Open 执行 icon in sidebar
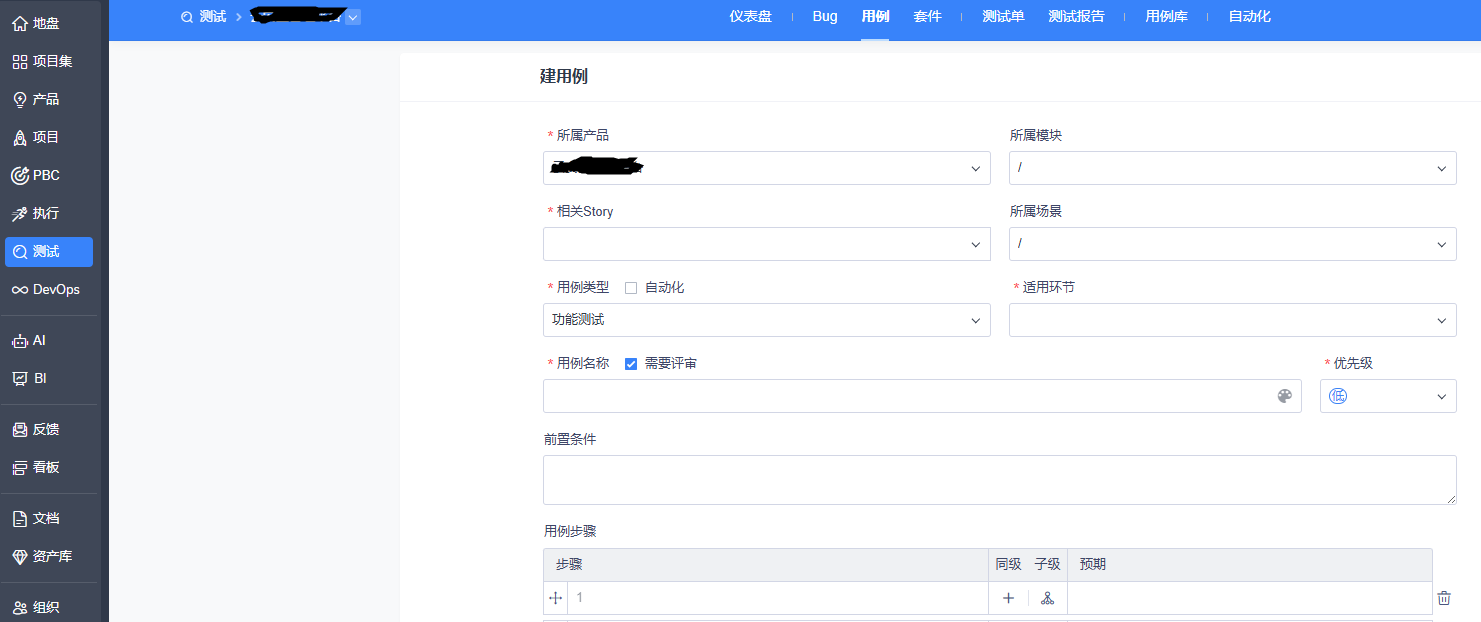Image resolution: width=1481 pixels, height=622 pixels. click(x=20, y=213)
